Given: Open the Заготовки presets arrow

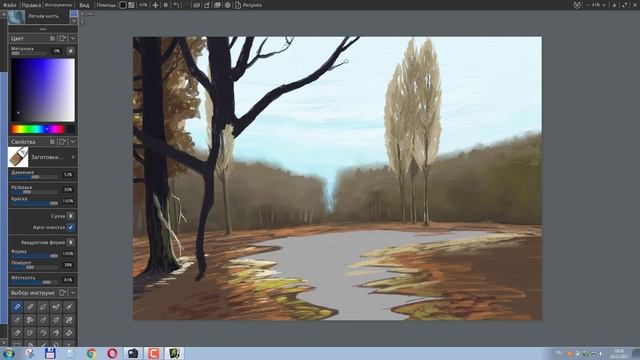Looking at the screenshot, I should [x=73, y=157].
